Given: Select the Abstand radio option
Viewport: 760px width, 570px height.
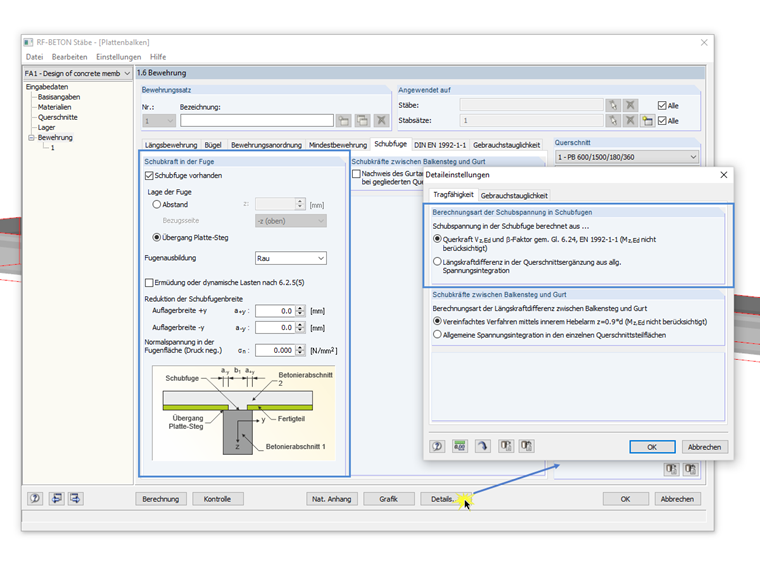Looking at the screenshot, I should point(157,205).
